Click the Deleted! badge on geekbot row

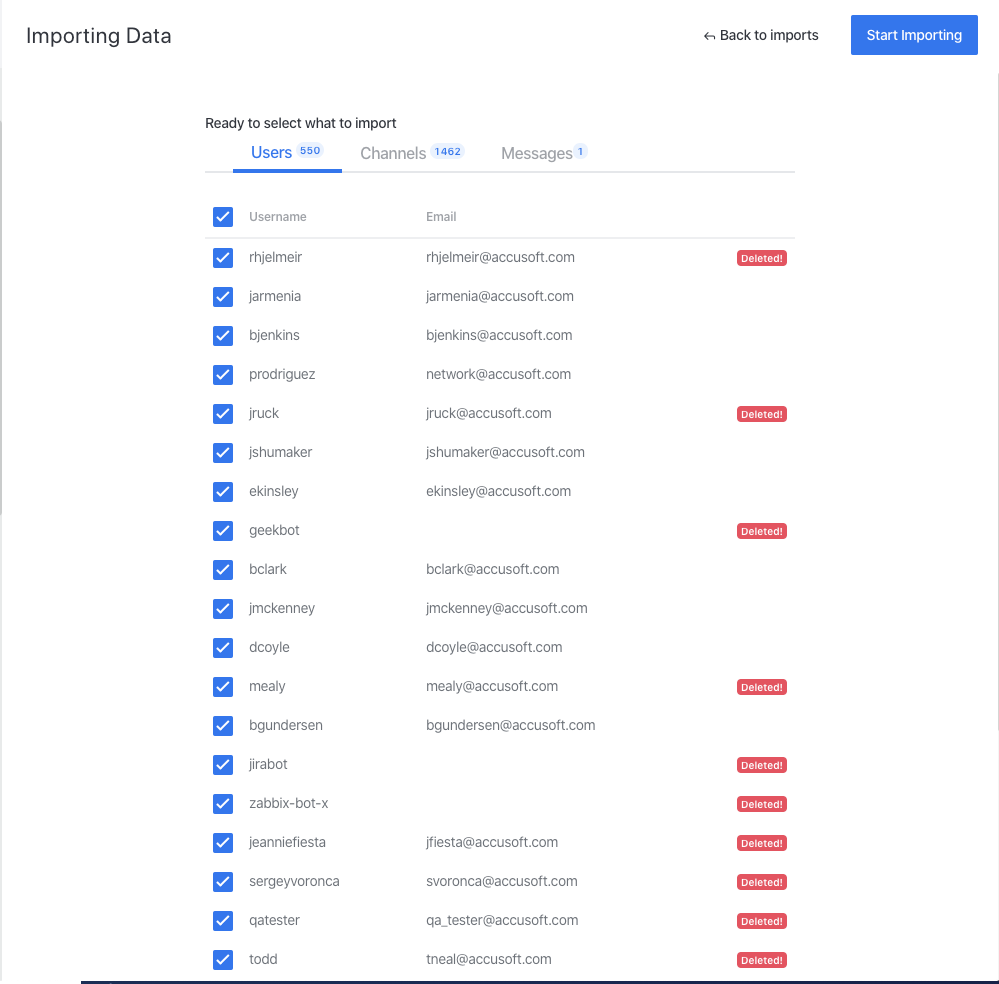click(762, 531)
